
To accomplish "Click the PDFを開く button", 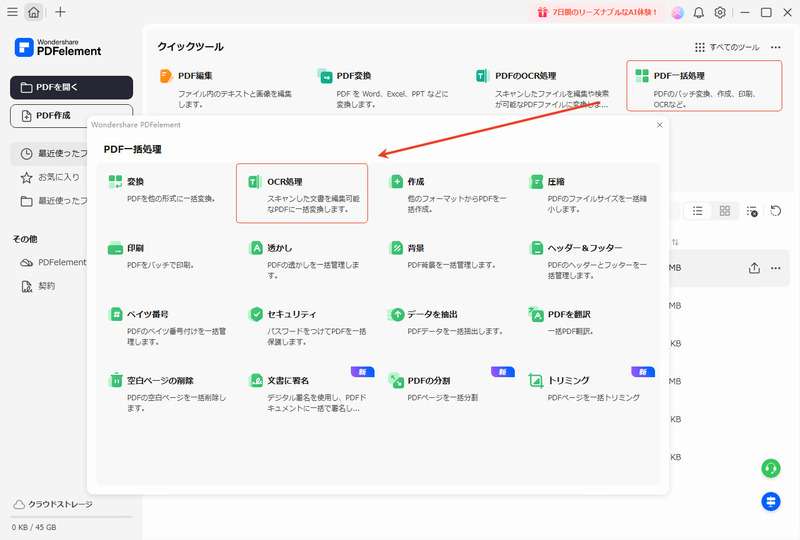I will [x=71, y=87].
